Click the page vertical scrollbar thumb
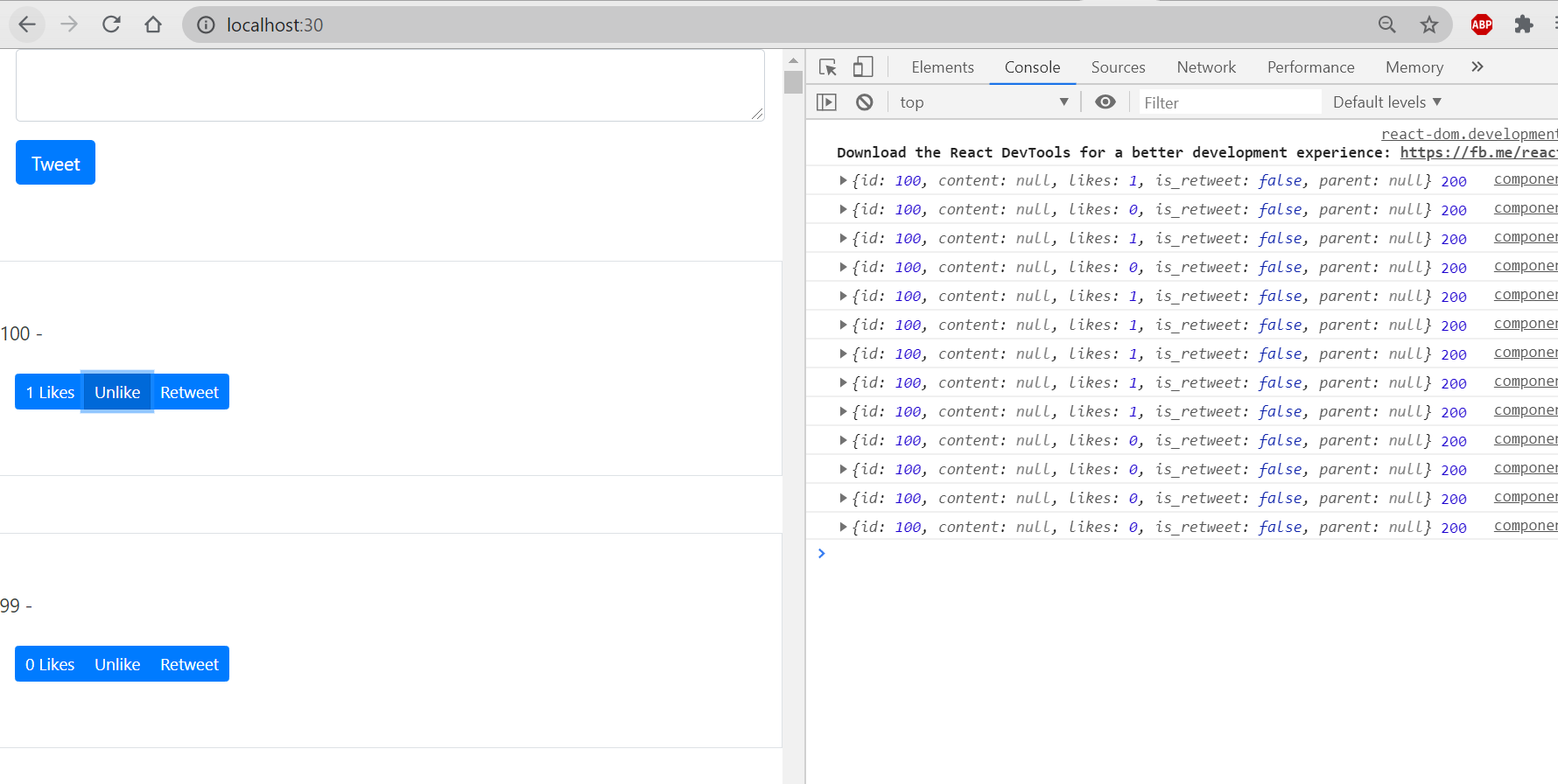Screen dimensions: 1558x784 (x=793, y=82)
